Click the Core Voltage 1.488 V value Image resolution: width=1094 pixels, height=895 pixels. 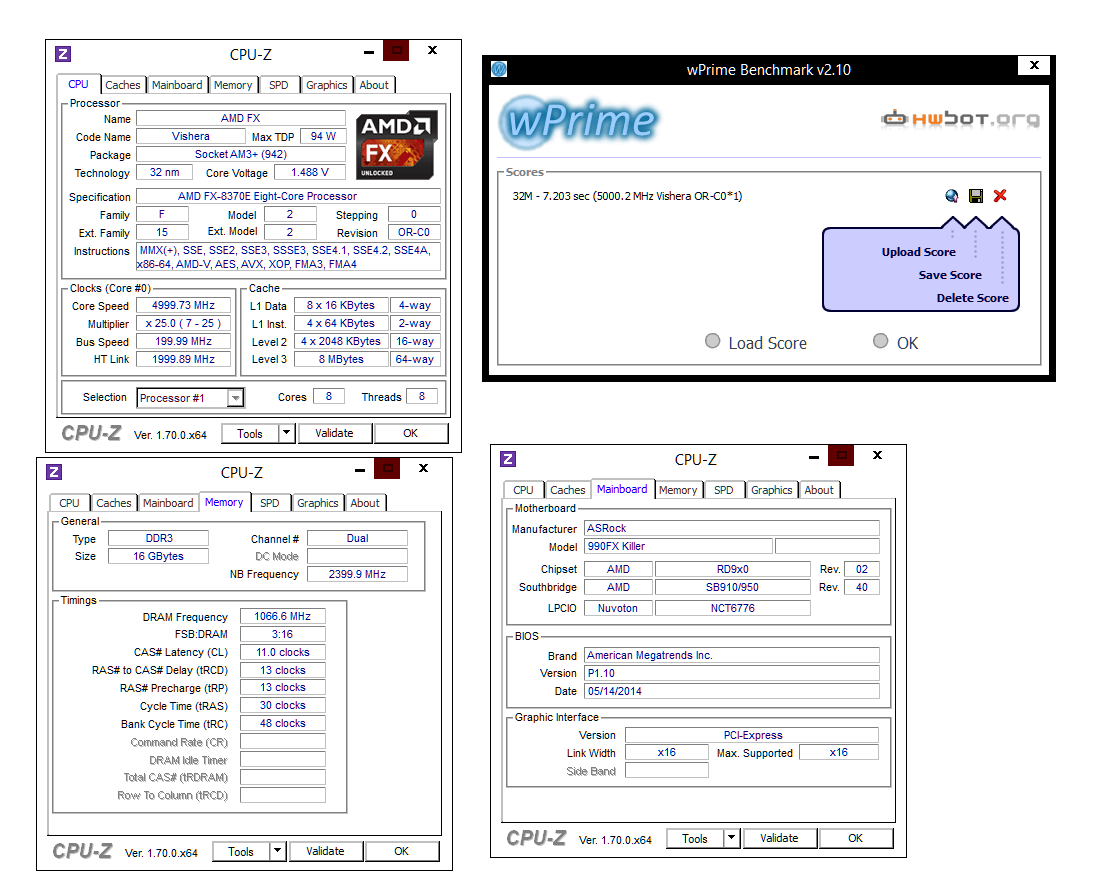click(310, 172)
